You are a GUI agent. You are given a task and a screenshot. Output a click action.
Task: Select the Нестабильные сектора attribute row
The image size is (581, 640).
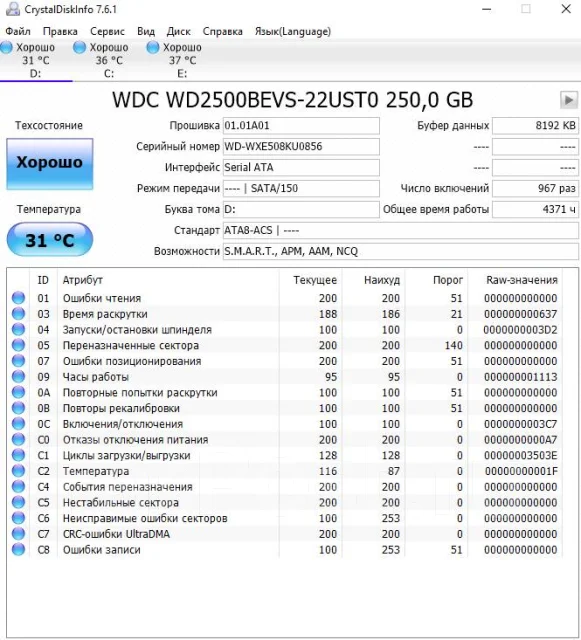coord(285,502)
